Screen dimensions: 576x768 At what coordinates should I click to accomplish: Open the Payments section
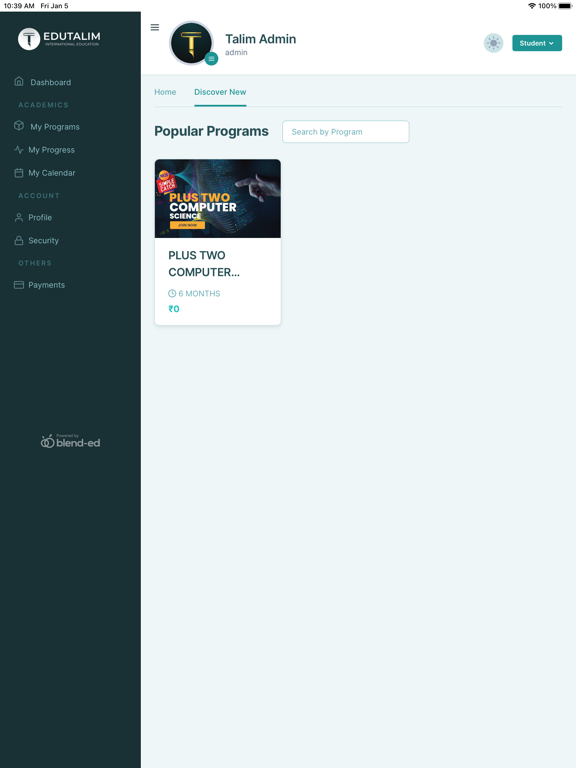[47, 285]
